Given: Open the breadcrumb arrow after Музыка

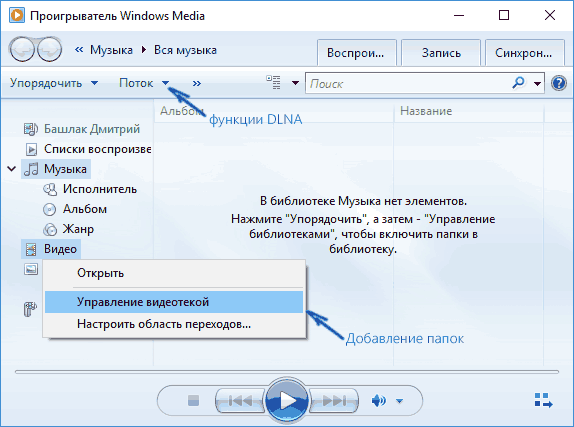Looking at the screenshot, I should tap(144, 49).
